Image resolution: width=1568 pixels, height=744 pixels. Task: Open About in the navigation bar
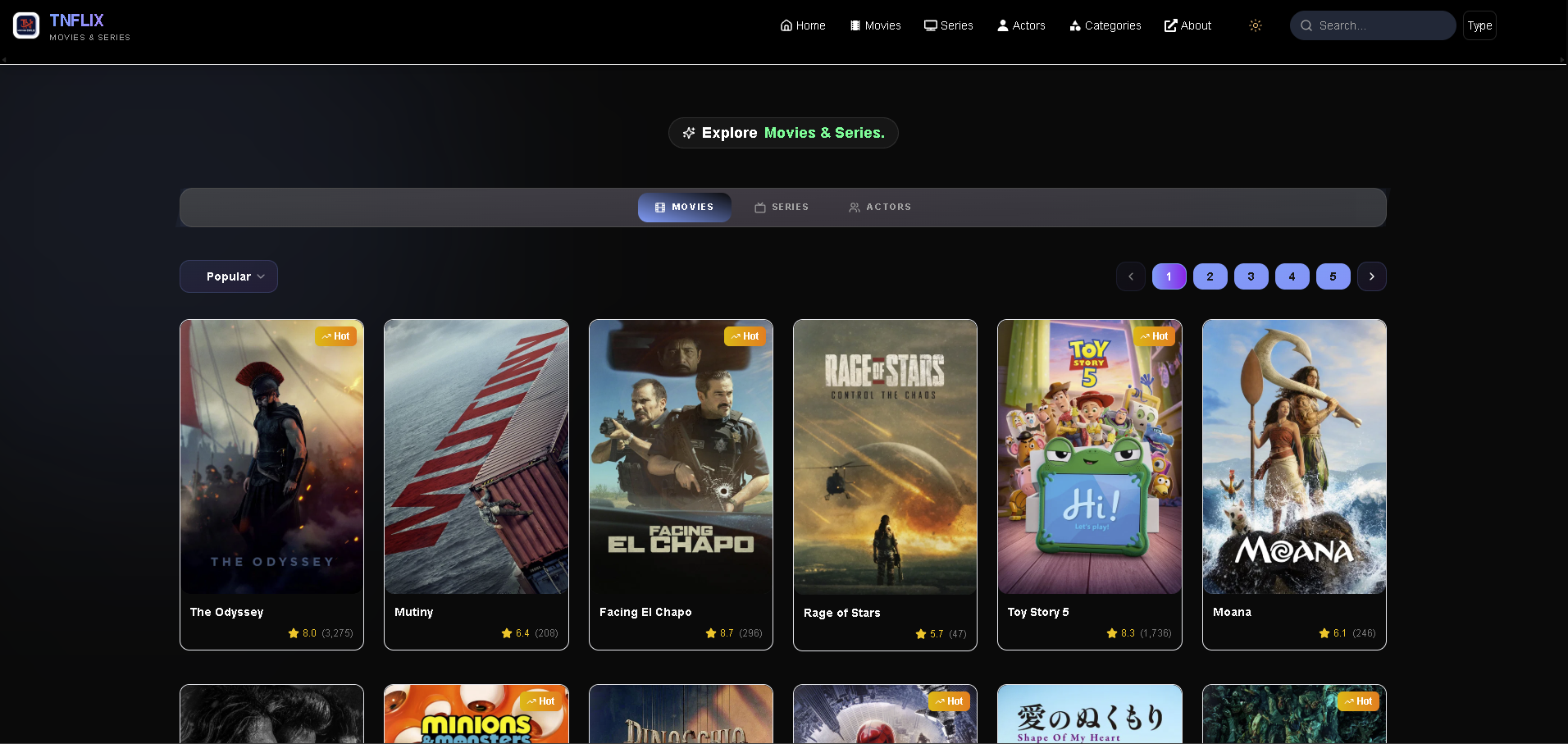(x=1187, y=25)
